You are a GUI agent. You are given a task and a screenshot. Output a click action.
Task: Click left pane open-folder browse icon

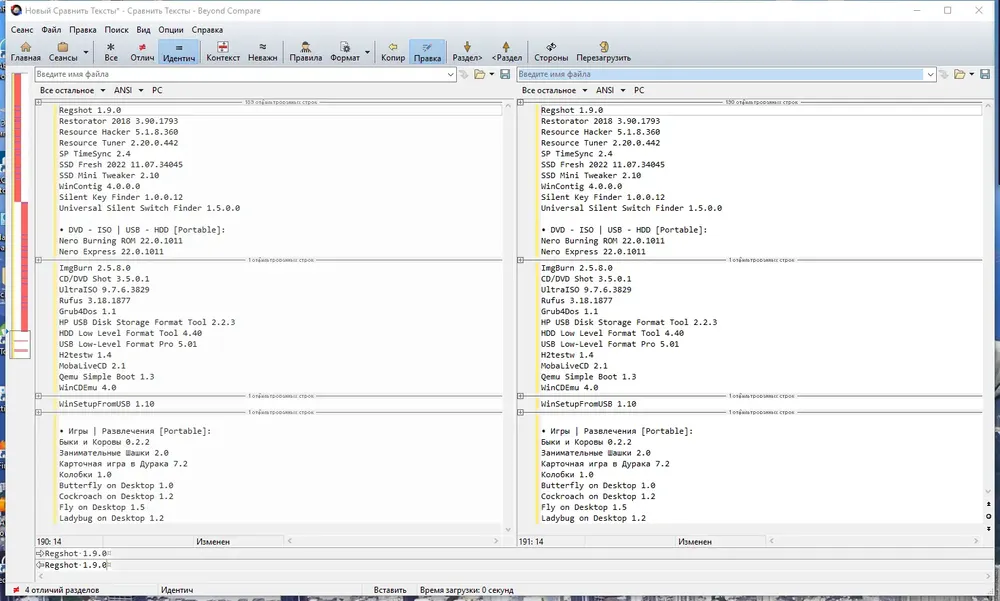tap(480, 75)
